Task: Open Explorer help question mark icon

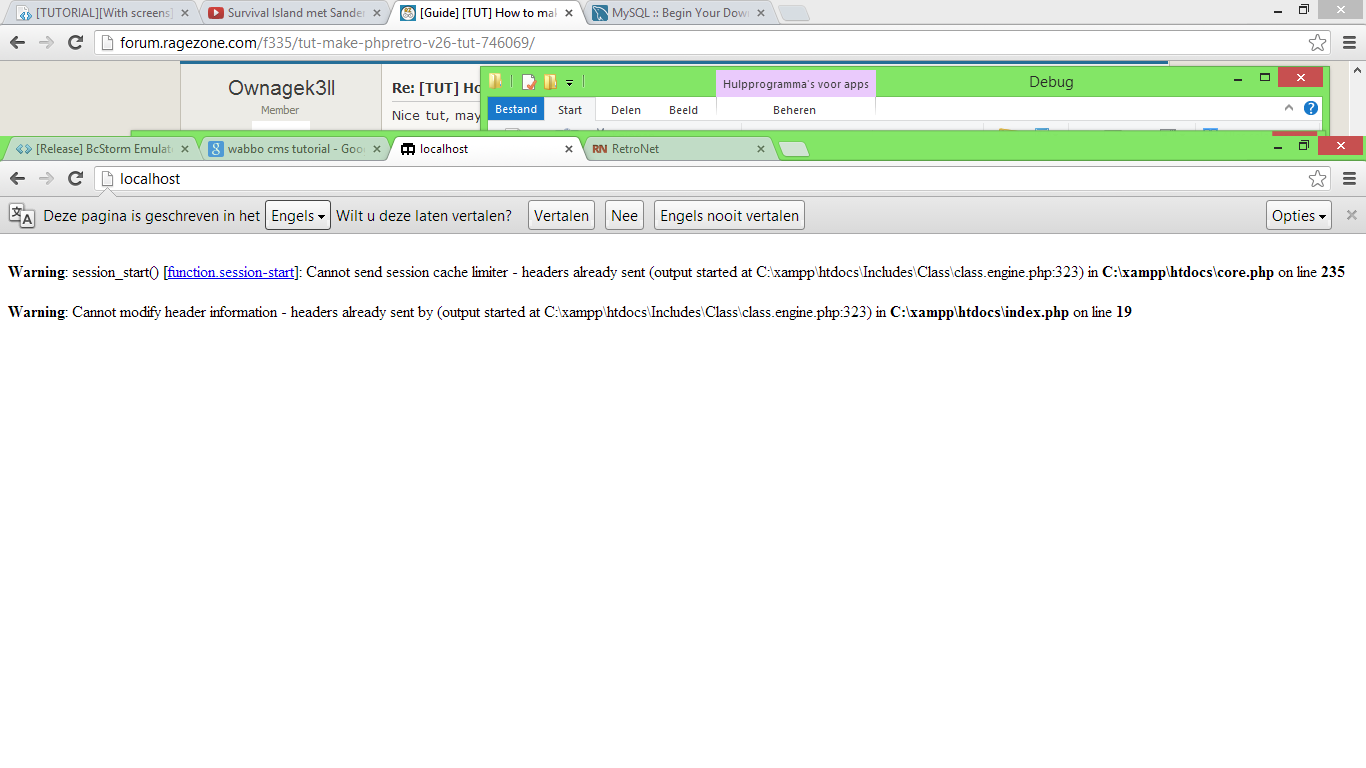Action: [1310, 108]
